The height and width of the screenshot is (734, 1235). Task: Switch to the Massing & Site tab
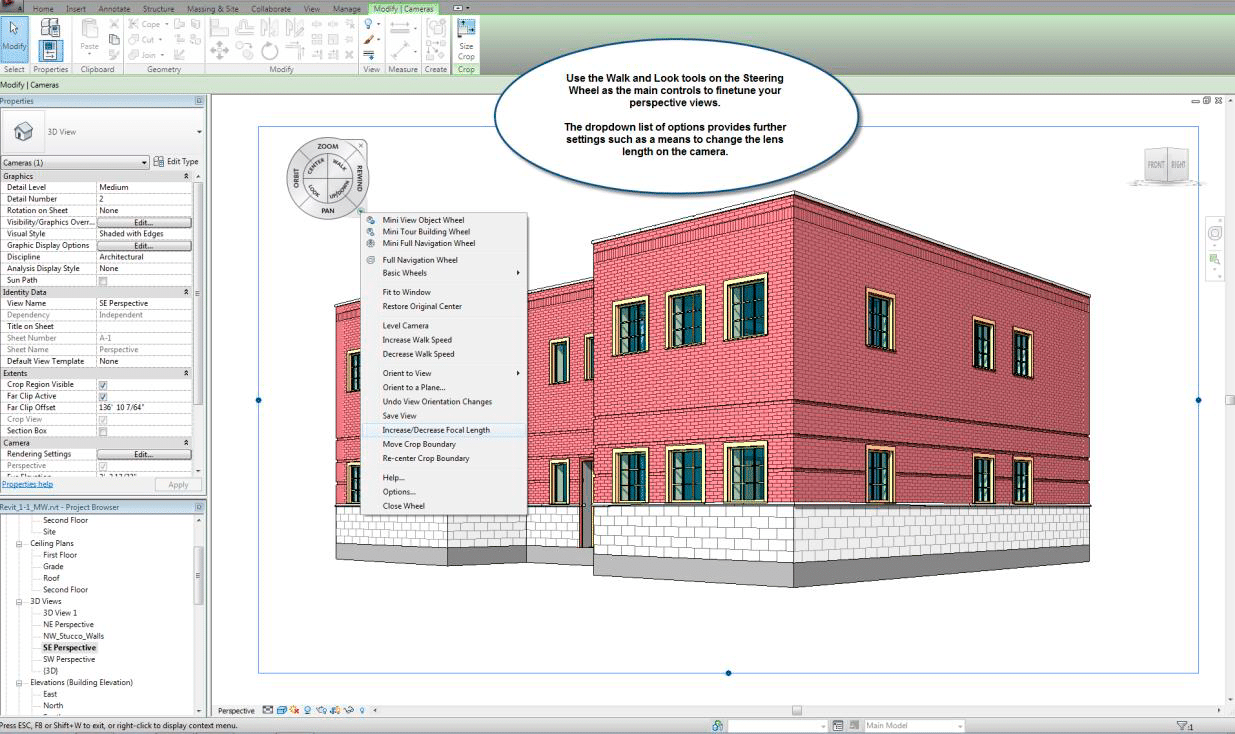213,8
